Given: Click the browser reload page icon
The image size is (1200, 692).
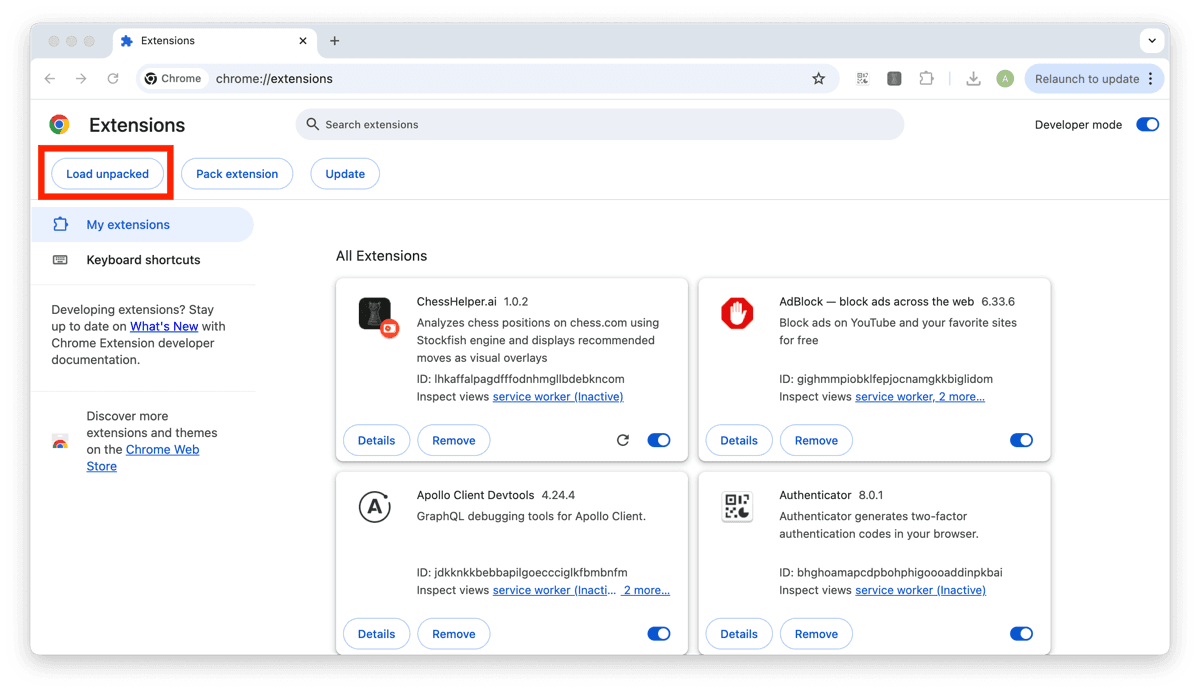Looking at the screenshot, I should point(113,79).
